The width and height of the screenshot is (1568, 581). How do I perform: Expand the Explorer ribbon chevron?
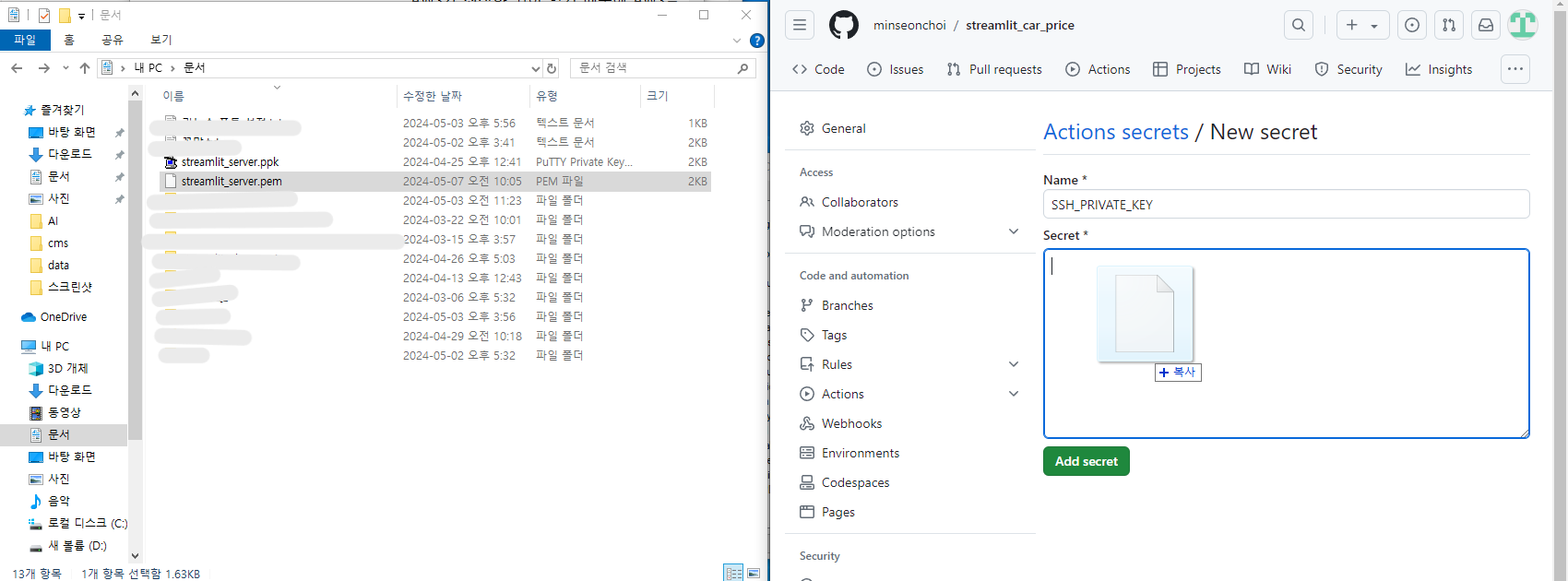[x=736, y=41]
